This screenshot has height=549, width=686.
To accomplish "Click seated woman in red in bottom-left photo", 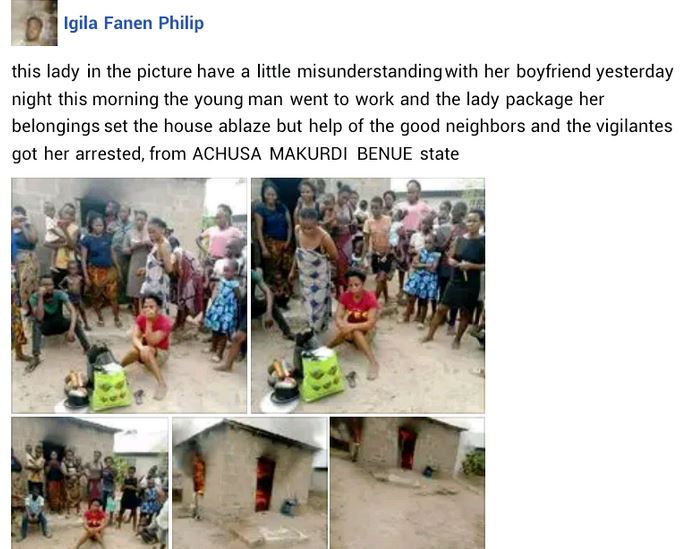I will (x=93, y=523).
